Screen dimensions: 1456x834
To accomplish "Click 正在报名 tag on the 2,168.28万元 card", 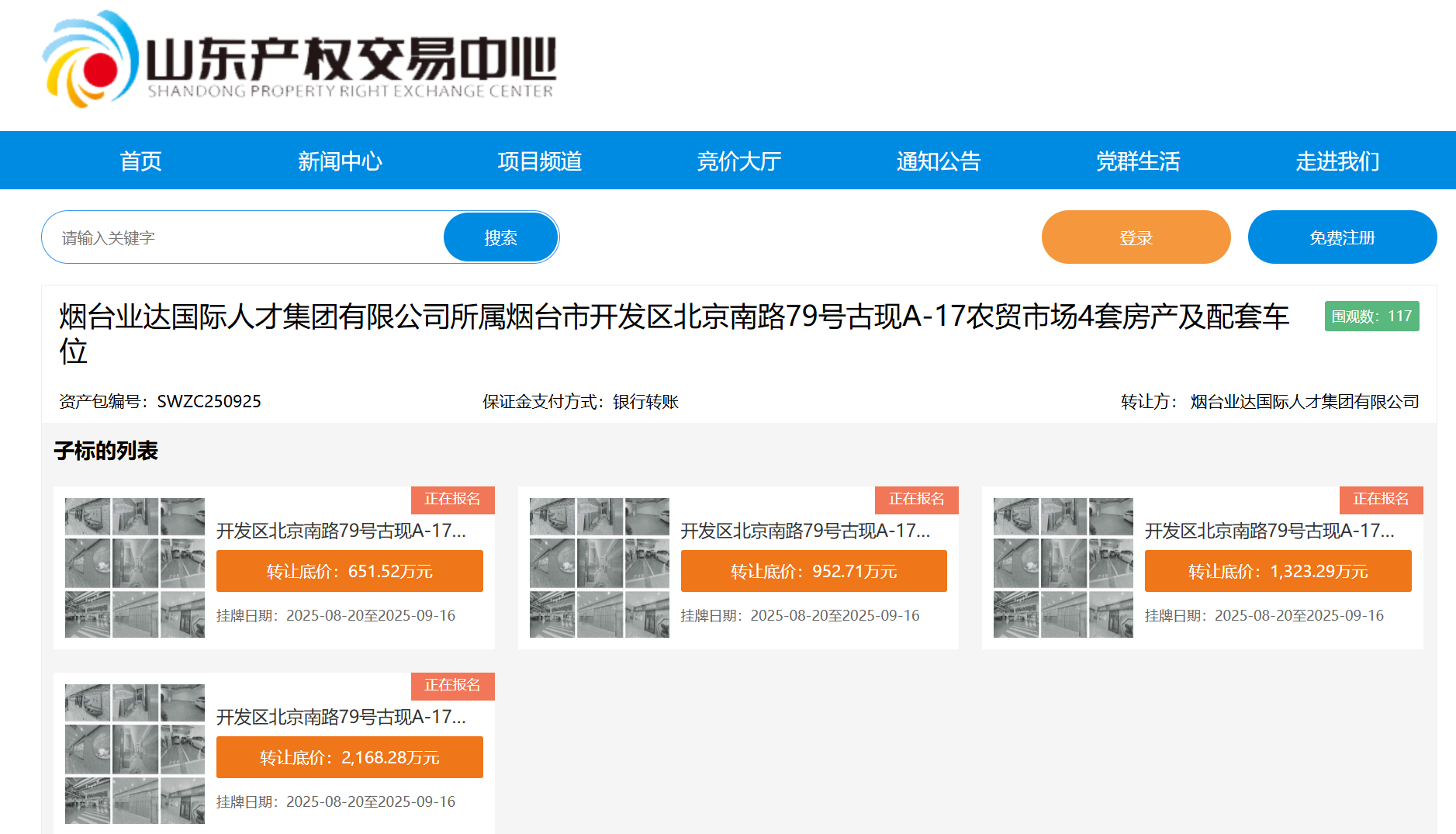I will (x=452, y=686).
